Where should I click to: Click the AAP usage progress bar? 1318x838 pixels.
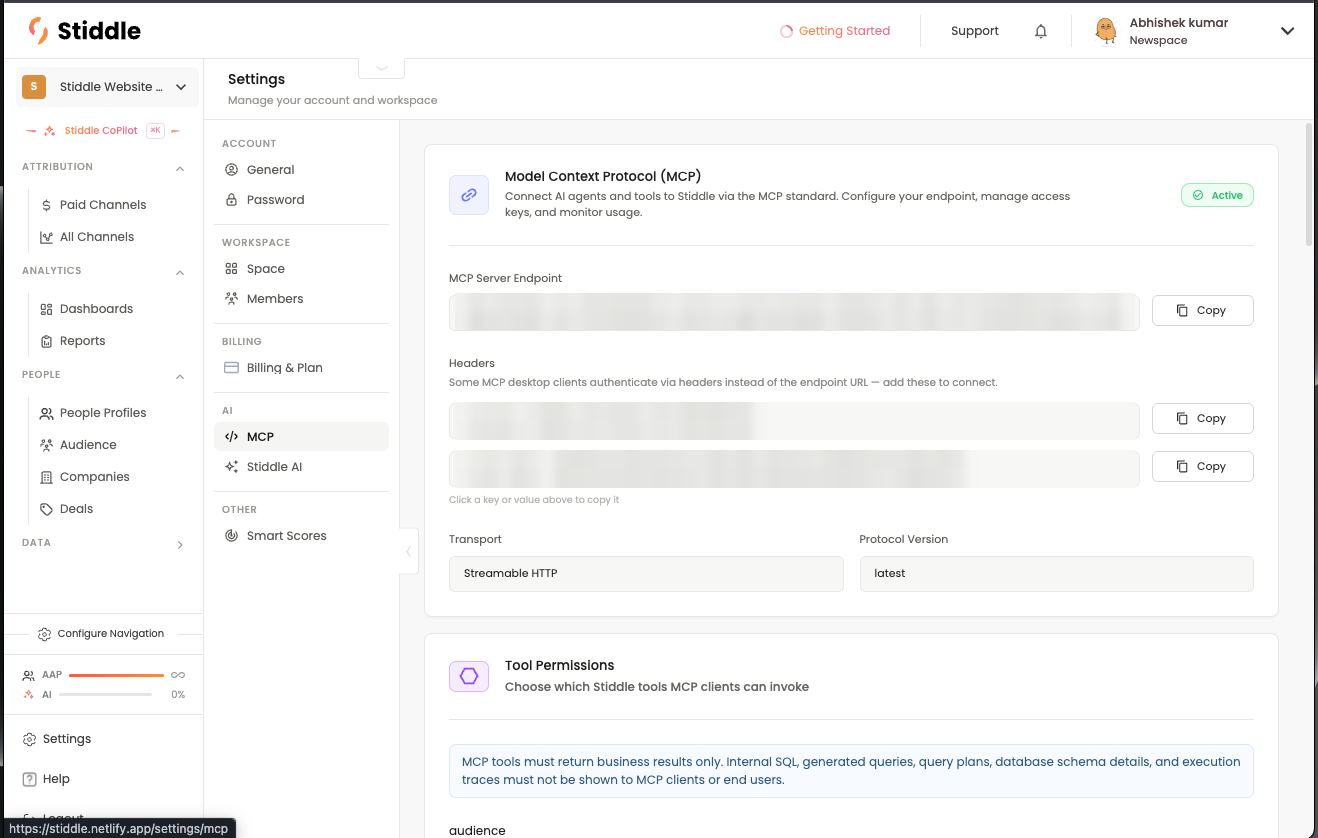[x=116, y=675]
